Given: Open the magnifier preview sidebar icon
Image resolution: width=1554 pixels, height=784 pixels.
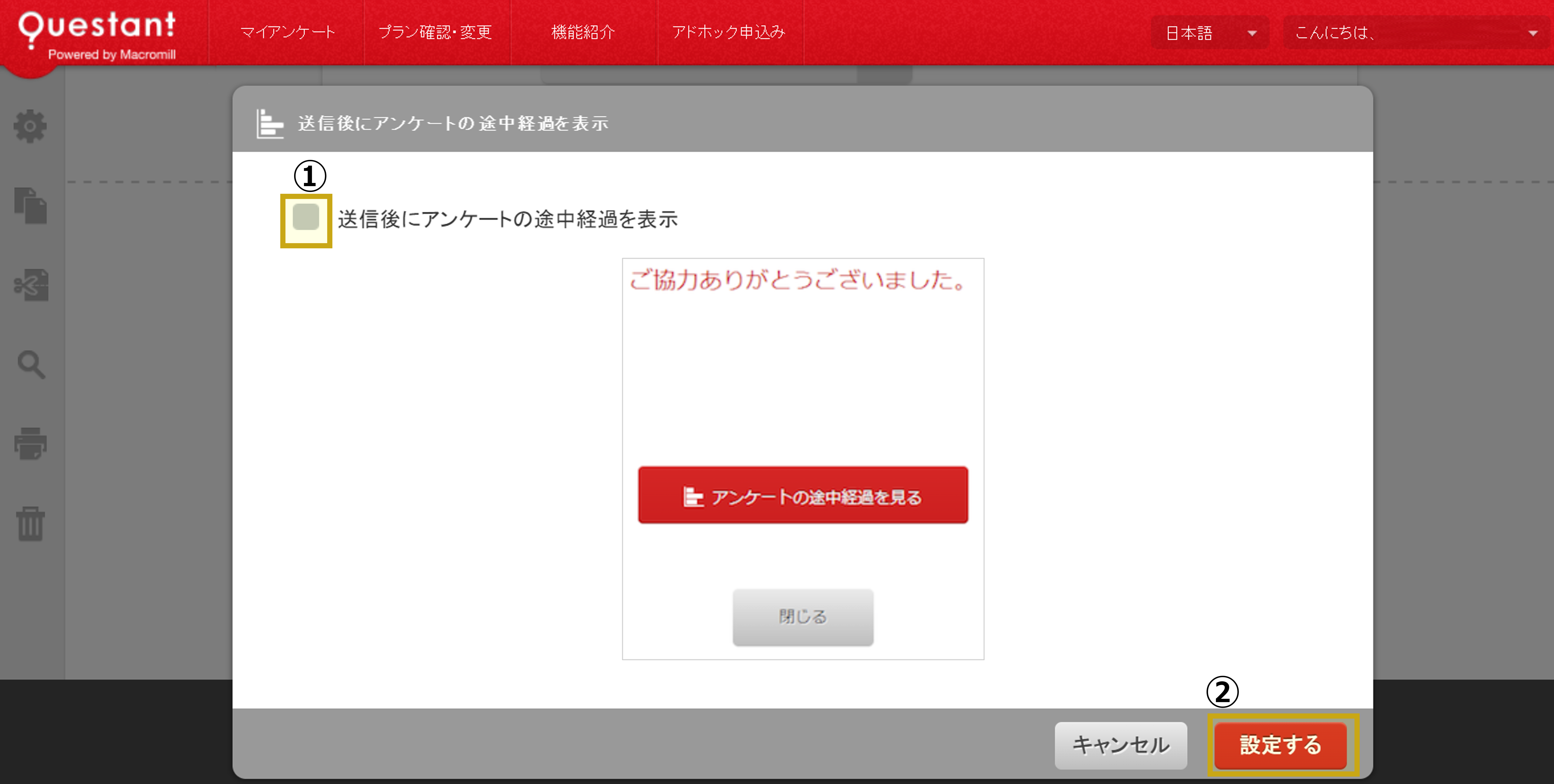Looking at the screenshot, I should (31, 365).
